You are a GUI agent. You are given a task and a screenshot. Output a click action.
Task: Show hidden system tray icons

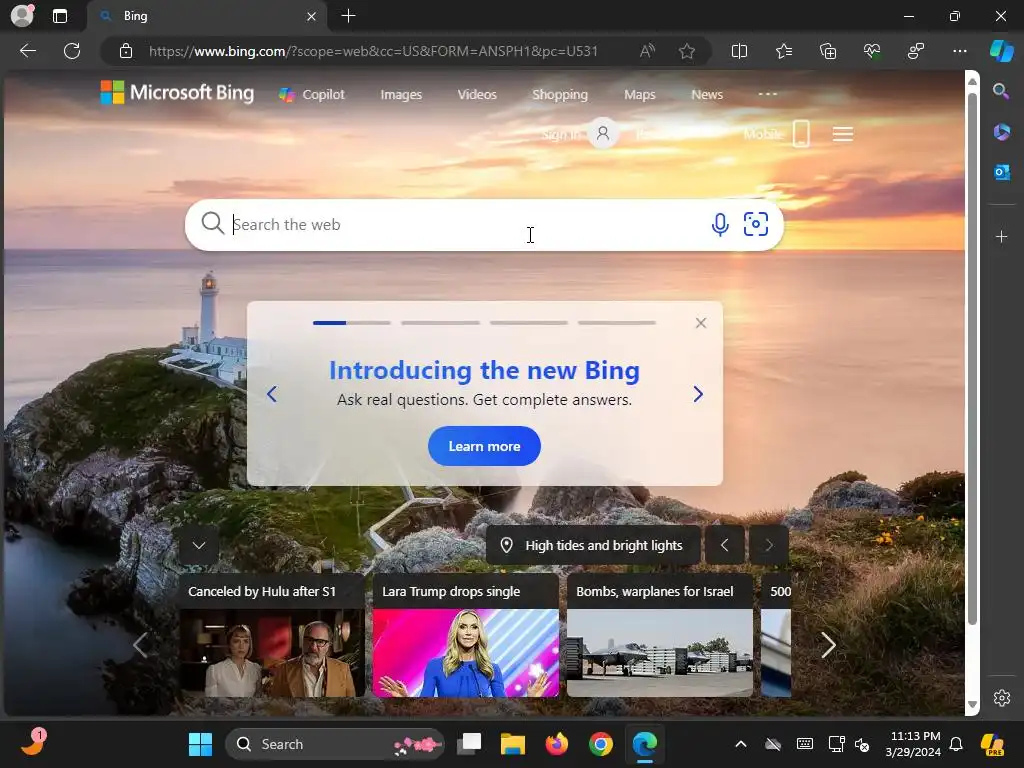click(x=741, y=744)
